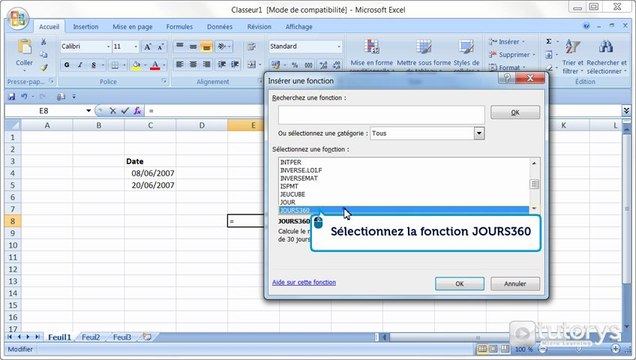
Task: Click OK beside Annuler in dialog
Action: click(460, 284)
